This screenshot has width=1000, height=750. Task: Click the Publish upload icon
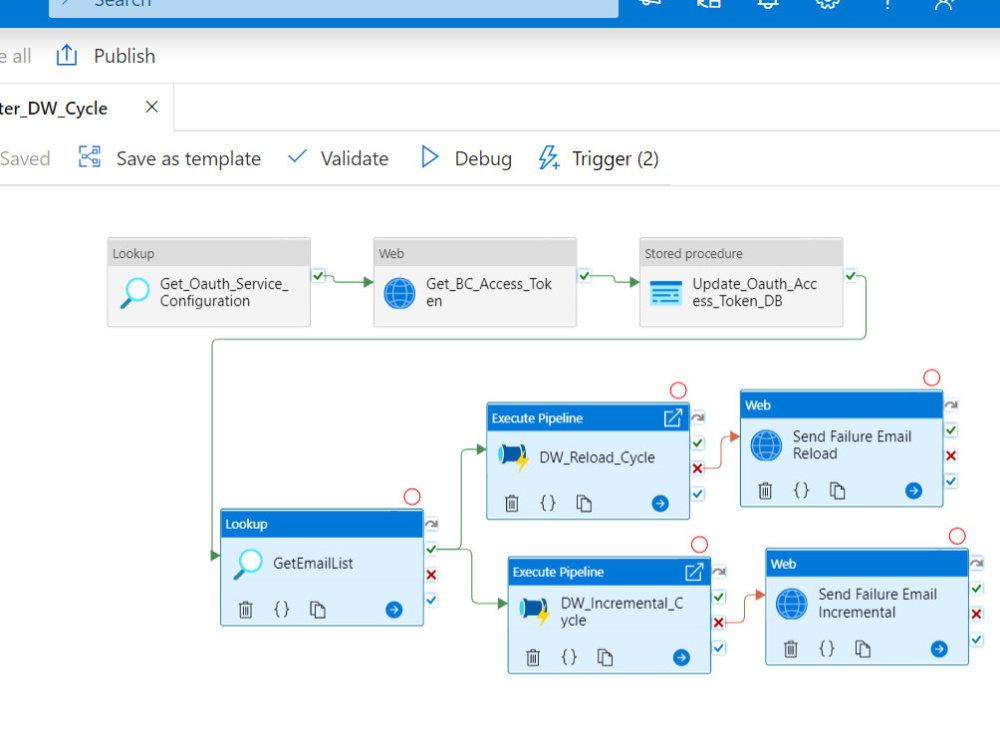[x=66, y=55]
